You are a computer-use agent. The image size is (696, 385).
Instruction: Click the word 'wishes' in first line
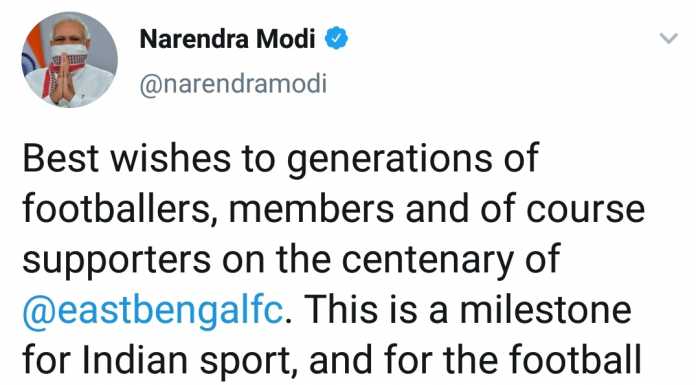click(170, 159)
